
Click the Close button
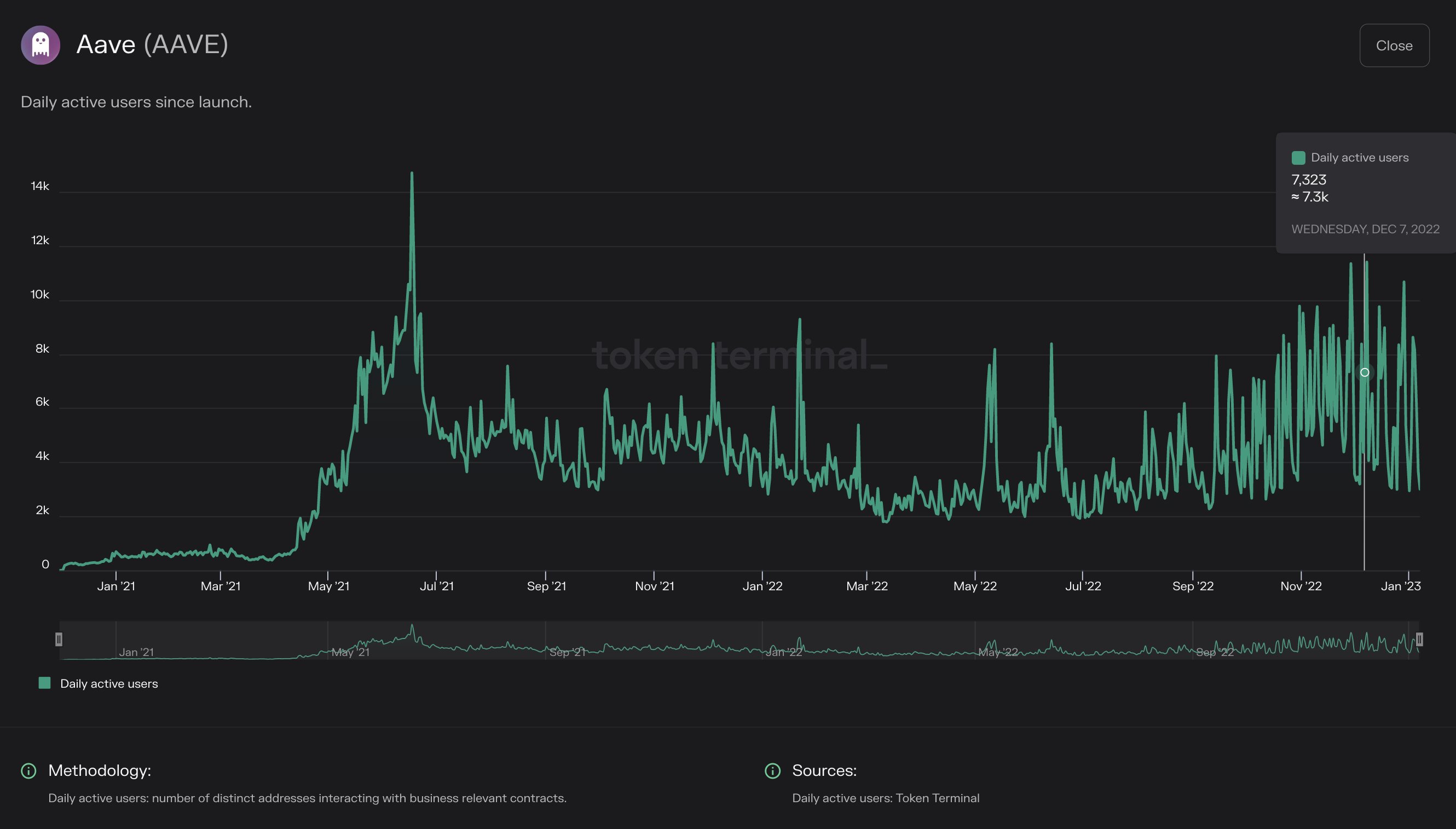click(x=1395, y=45)
